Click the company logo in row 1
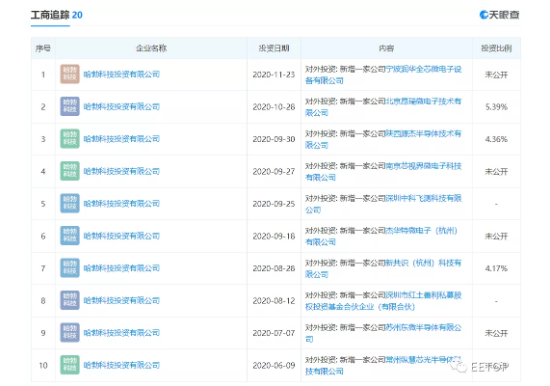The height and width of the screenshot is (386, 550). pyautogui.click(x=70, y=74)
